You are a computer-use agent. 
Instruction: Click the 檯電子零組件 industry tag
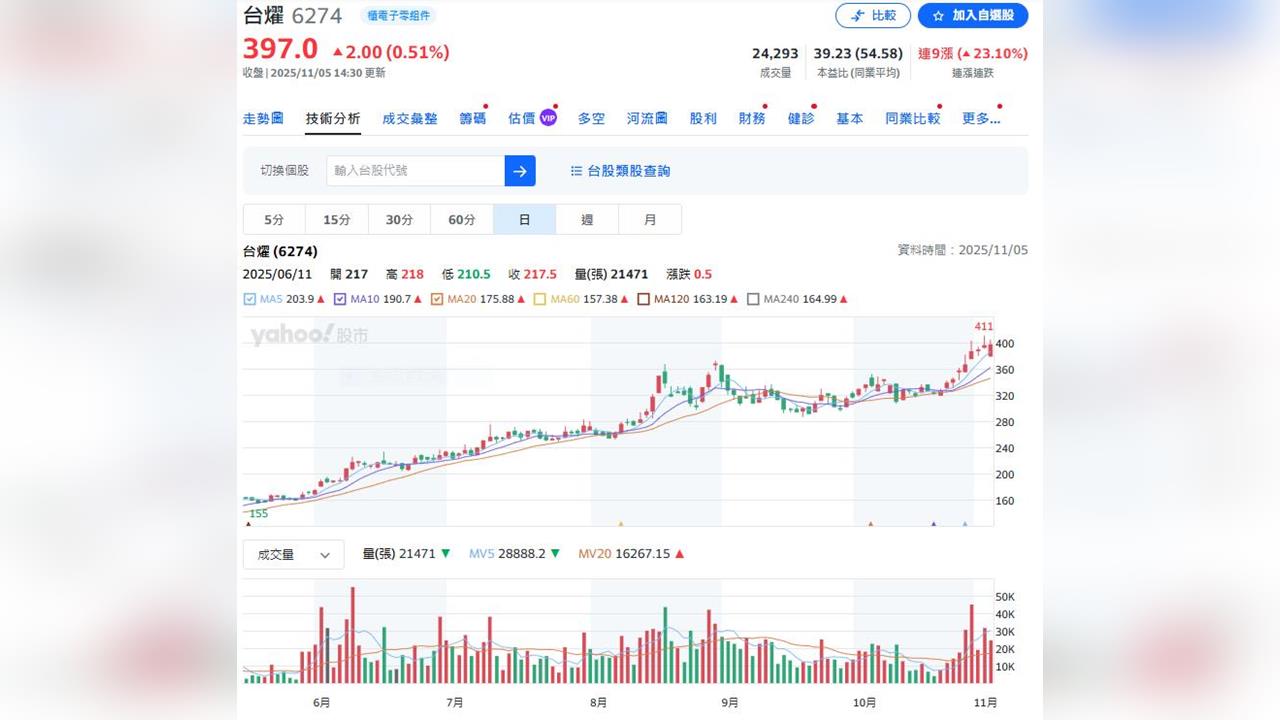(x=397, y=15)
